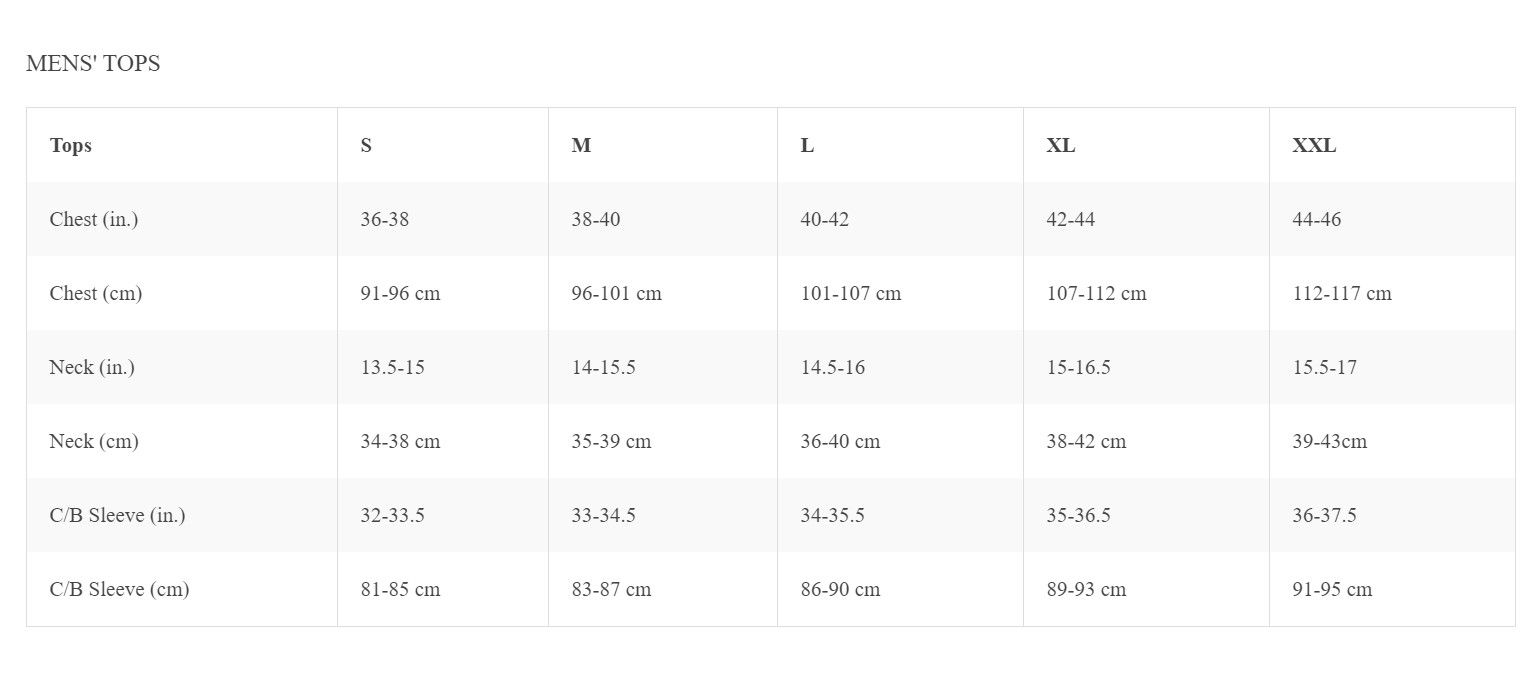Click the Neck (in.) row label
Image resolution: width=1533 pixels, height=674 pixels.
tap(92, 367)
